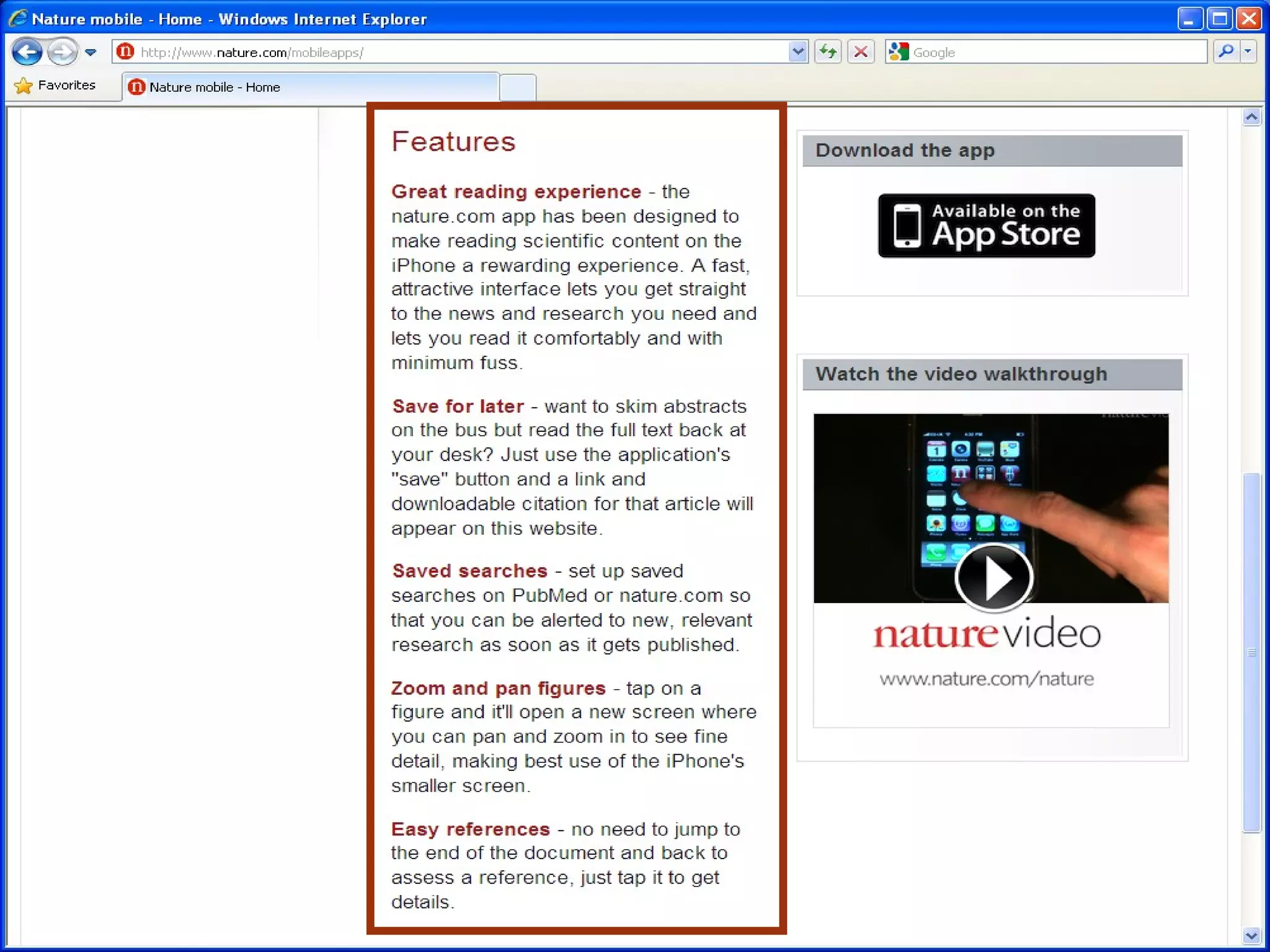This screenshot has height=952, width=1270.
Task: Click the browser Back arrow button
Action: (27, 52)
